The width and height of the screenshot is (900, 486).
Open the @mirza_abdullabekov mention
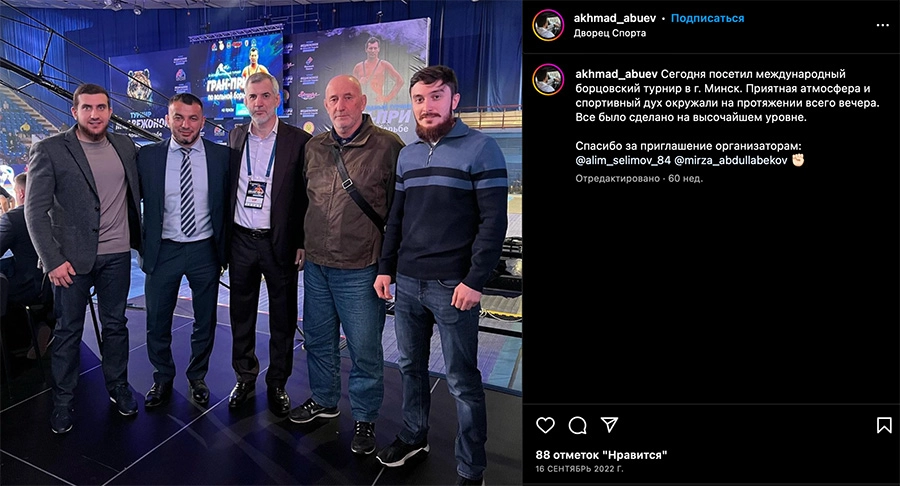click(x=731, y=161)
